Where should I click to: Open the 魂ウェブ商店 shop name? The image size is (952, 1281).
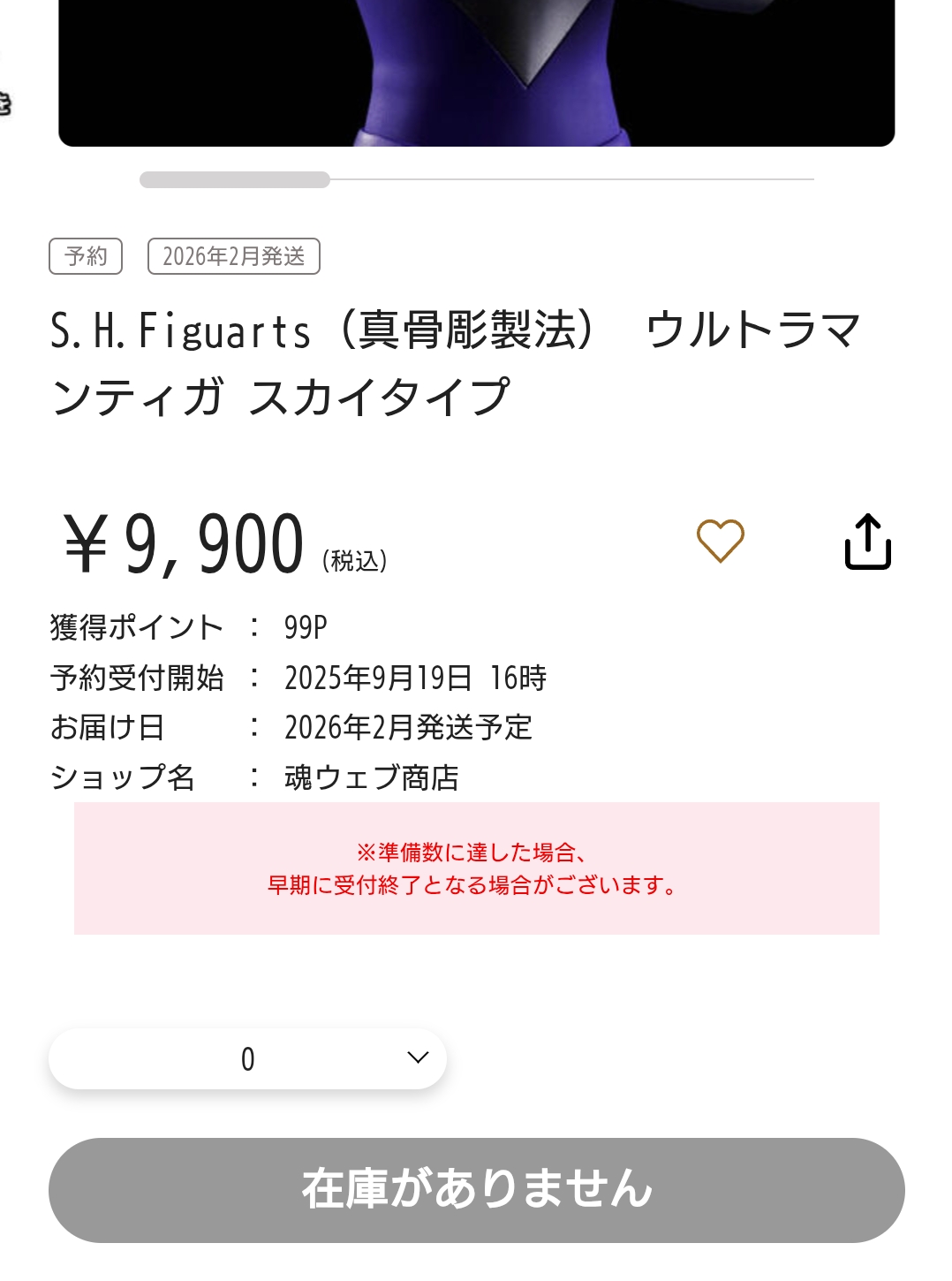click(372, 777)
